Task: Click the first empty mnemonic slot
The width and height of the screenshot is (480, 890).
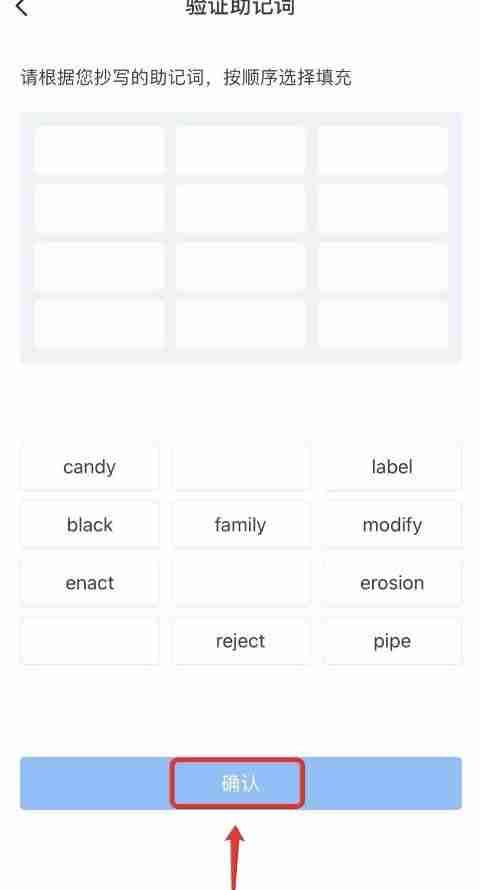Action: [99, 150]
